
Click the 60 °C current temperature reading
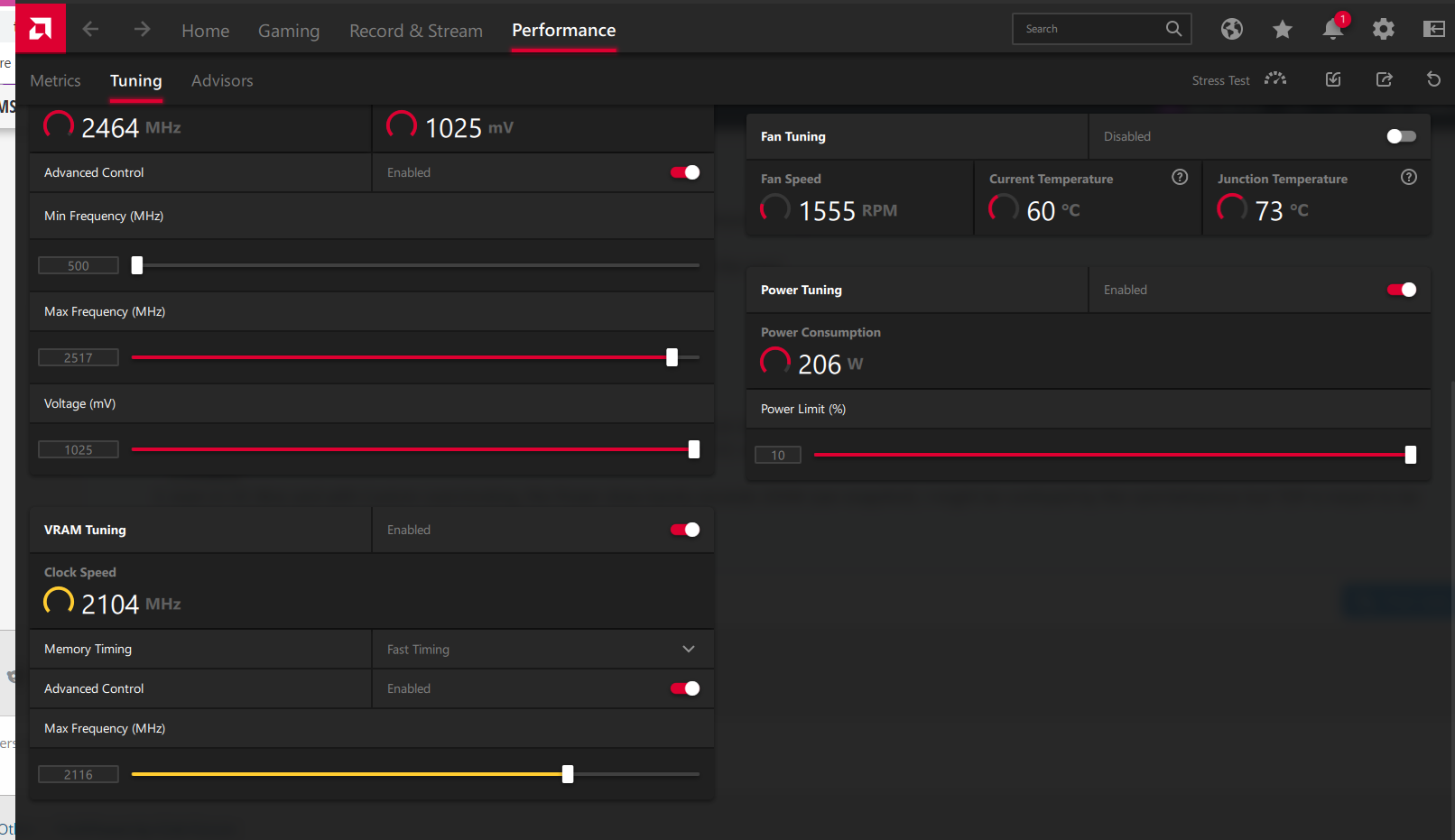pos(1053,211)
